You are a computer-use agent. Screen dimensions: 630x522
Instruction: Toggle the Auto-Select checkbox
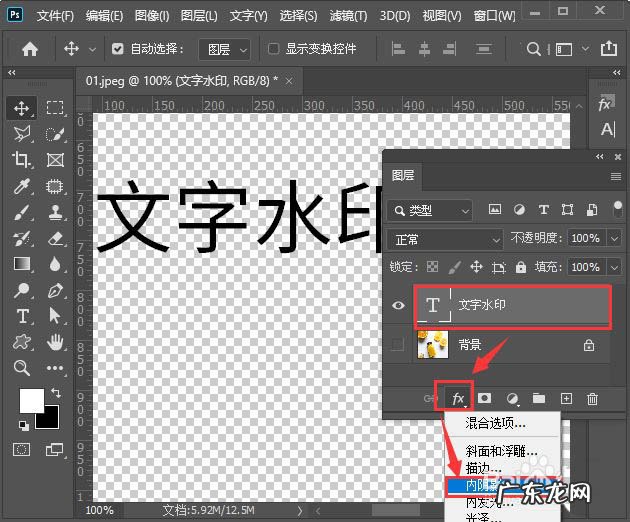(x=117, y=49)
